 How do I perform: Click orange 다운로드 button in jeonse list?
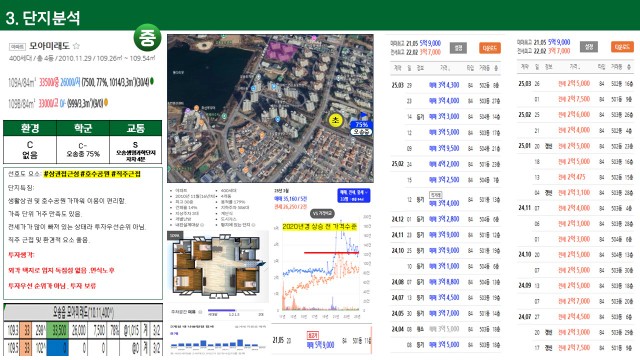pos(622,47)
